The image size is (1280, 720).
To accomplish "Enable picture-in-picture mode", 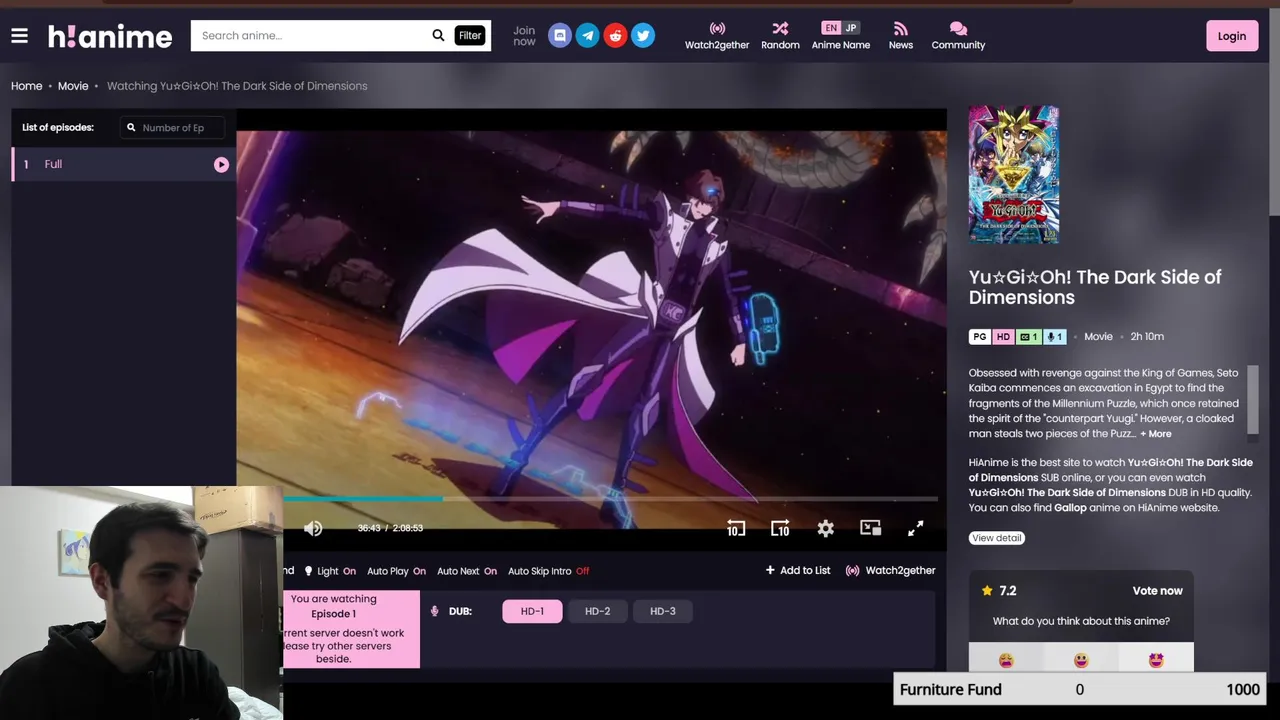I will (870, 528).
